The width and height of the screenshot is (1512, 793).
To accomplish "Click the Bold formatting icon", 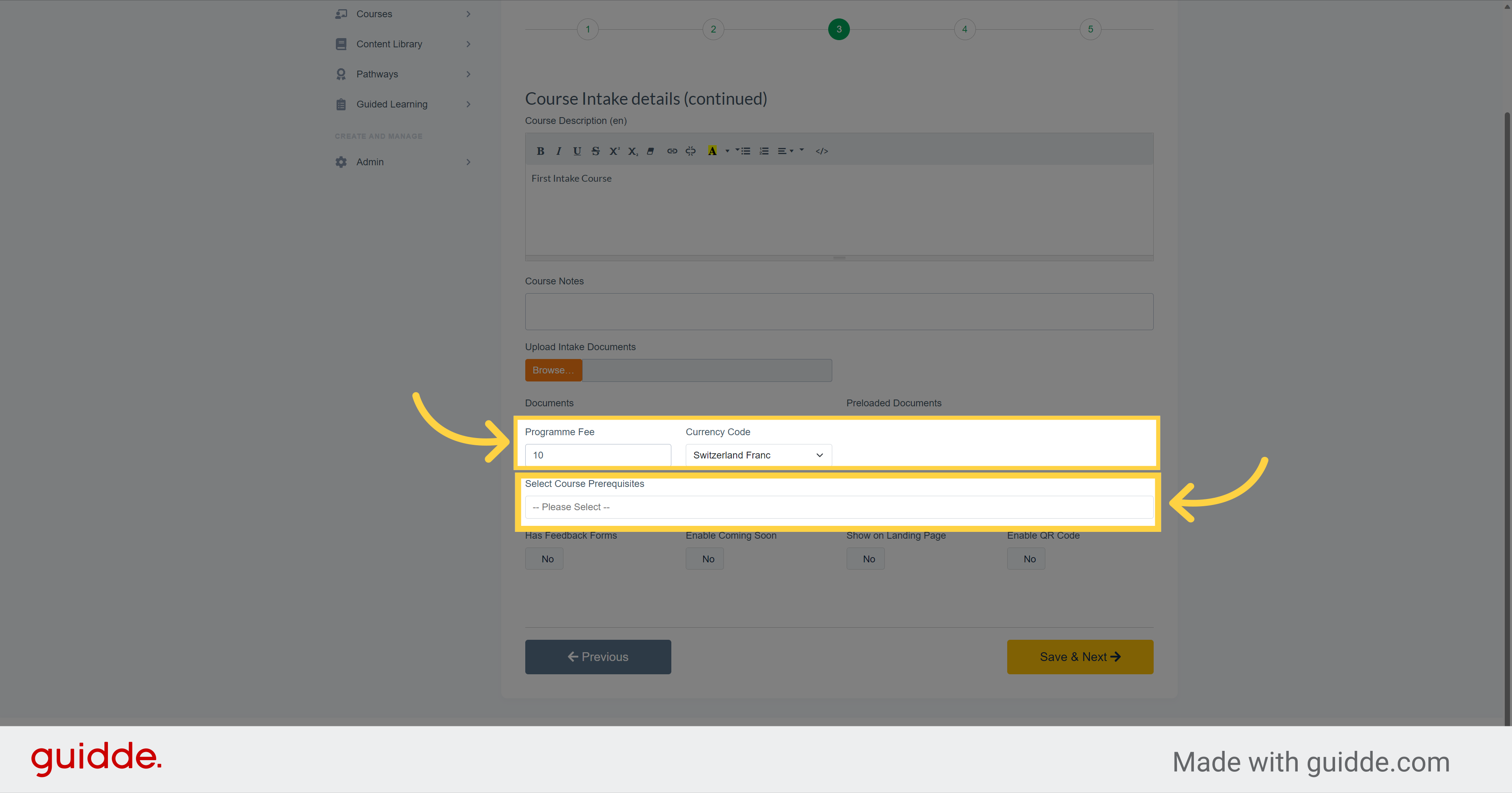I will [540, 151].
